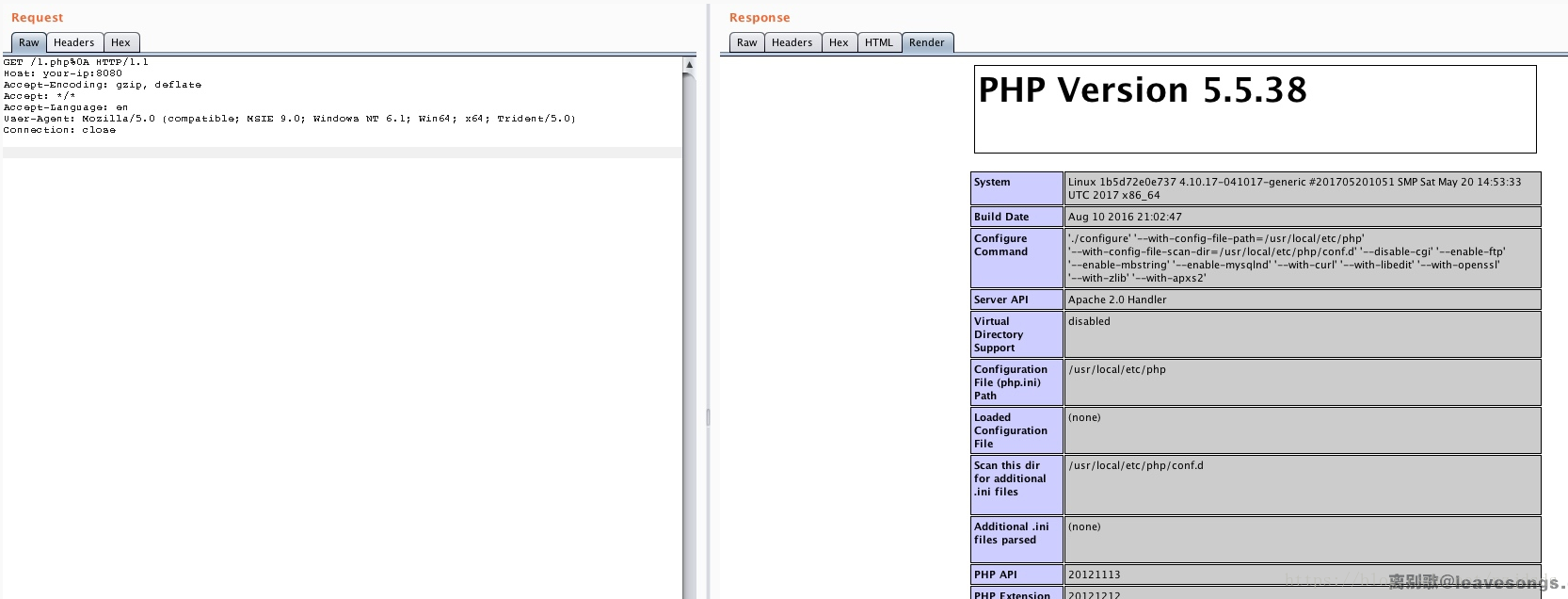Click the Accept-Encoding: gzip, deflate line
Image resolution: width=1568 pixels, height=599 pixels.
[103, 85]
